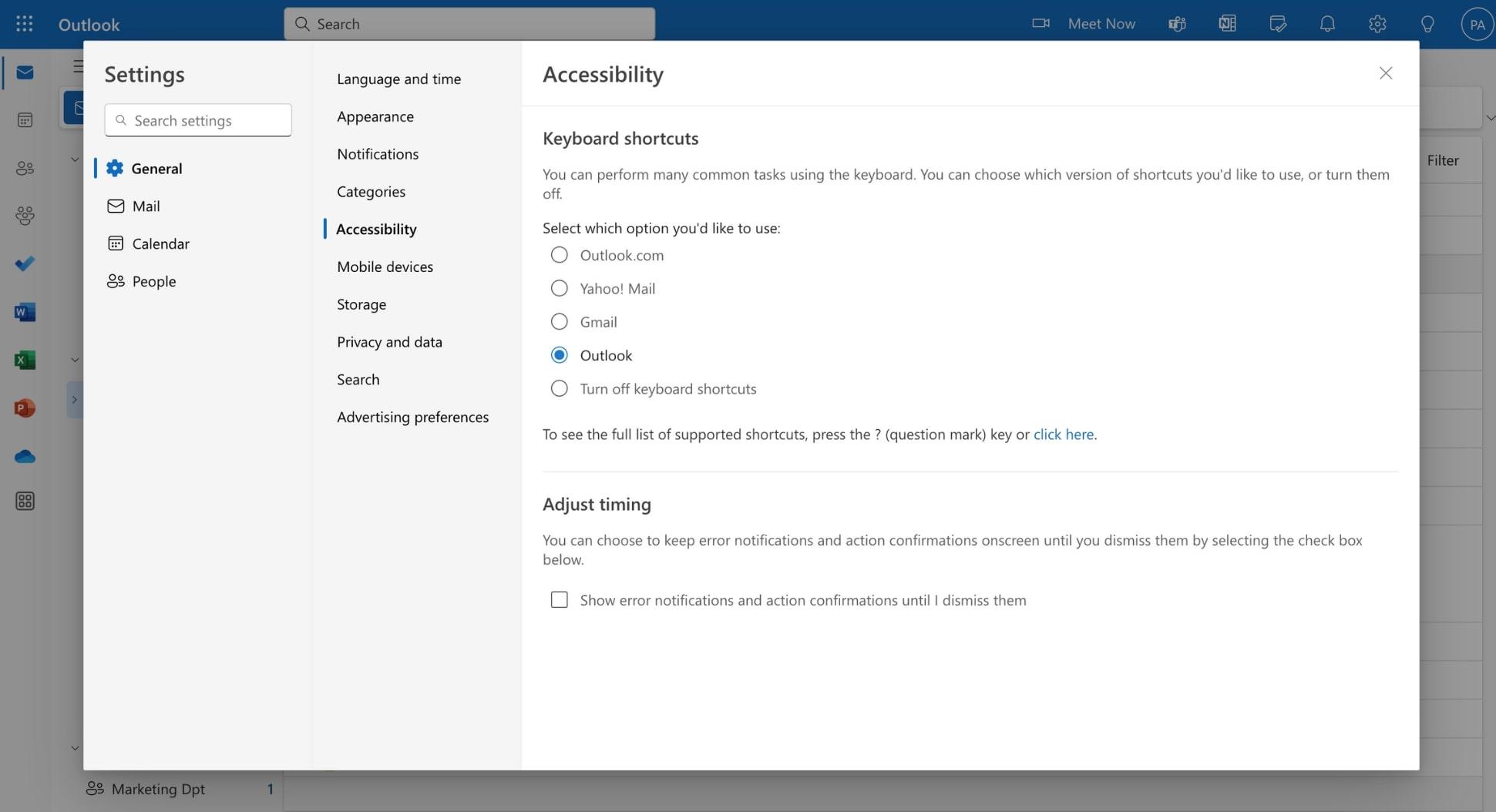Select Turn off keyboard shortcuts
Screen dimensions: 1496x812
(x=559, y=388)
